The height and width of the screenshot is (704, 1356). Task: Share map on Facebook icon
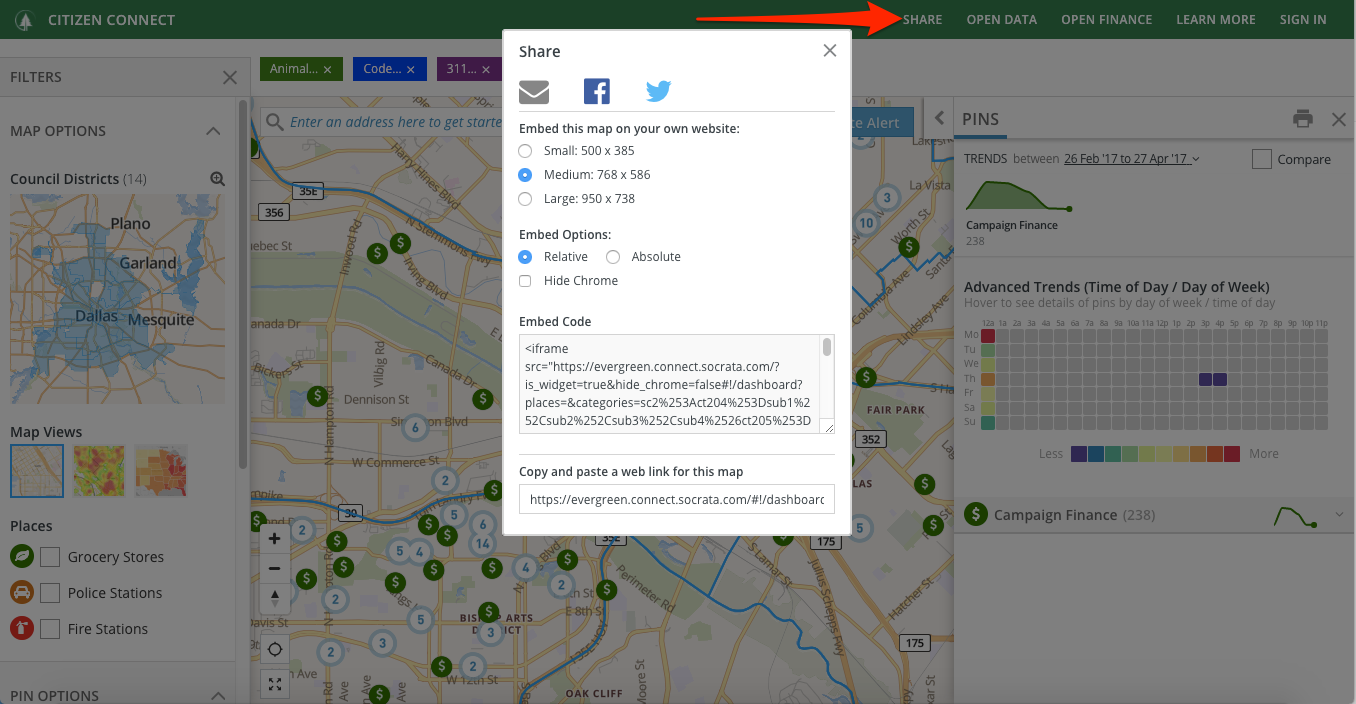coord(597,92)
